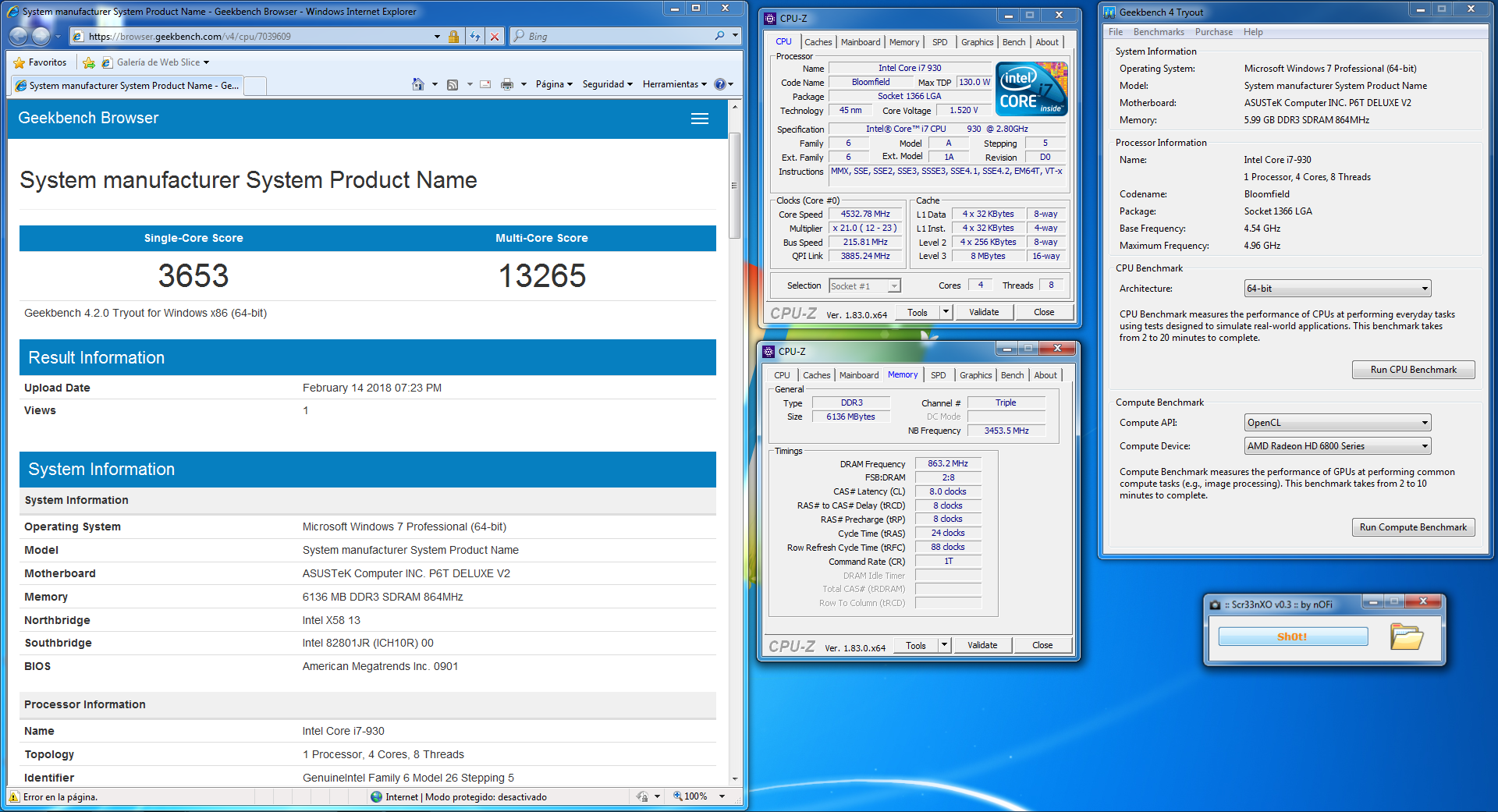Select the System manufacturer browser tab

tap(129, 86)
